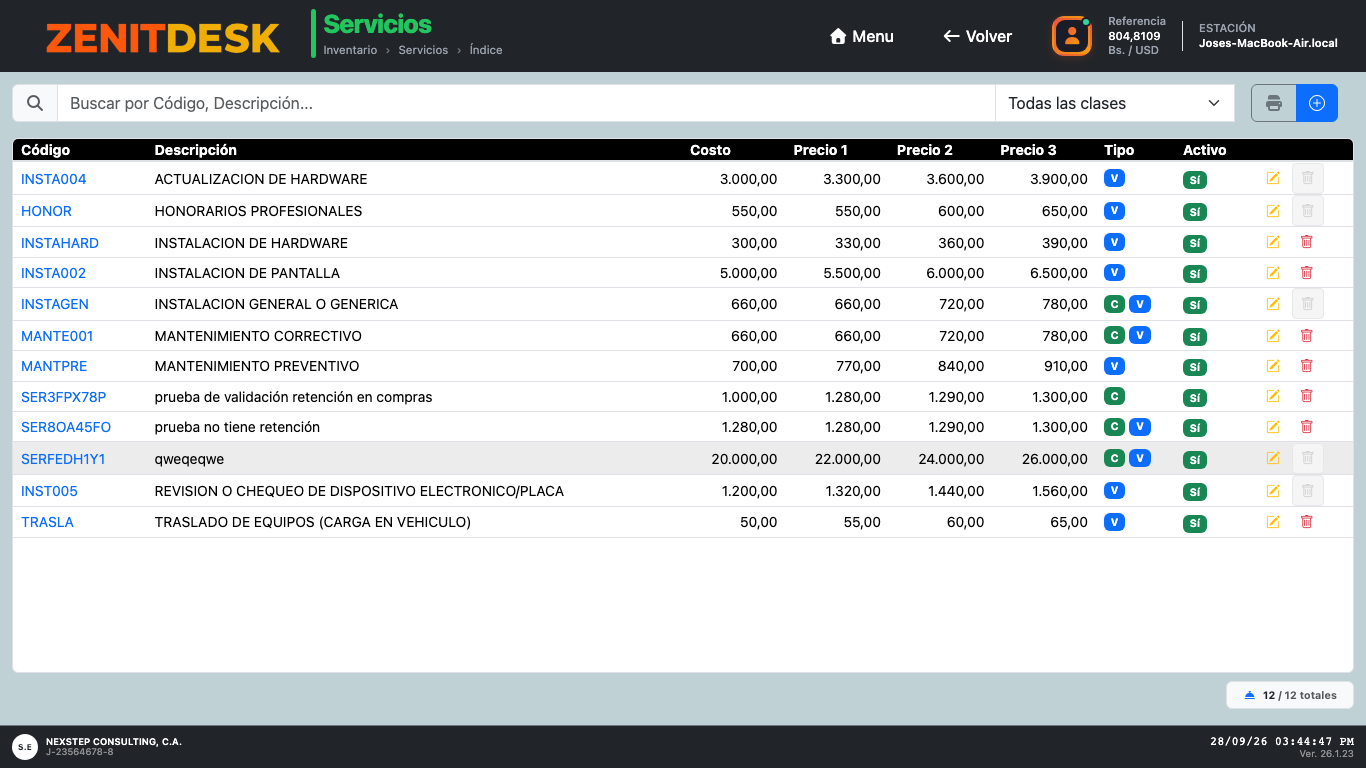Image resolution: width=1366 pixels, height=768 pixels.
Task: Open service code MANTE001 link
Action: tap(57, 336)
